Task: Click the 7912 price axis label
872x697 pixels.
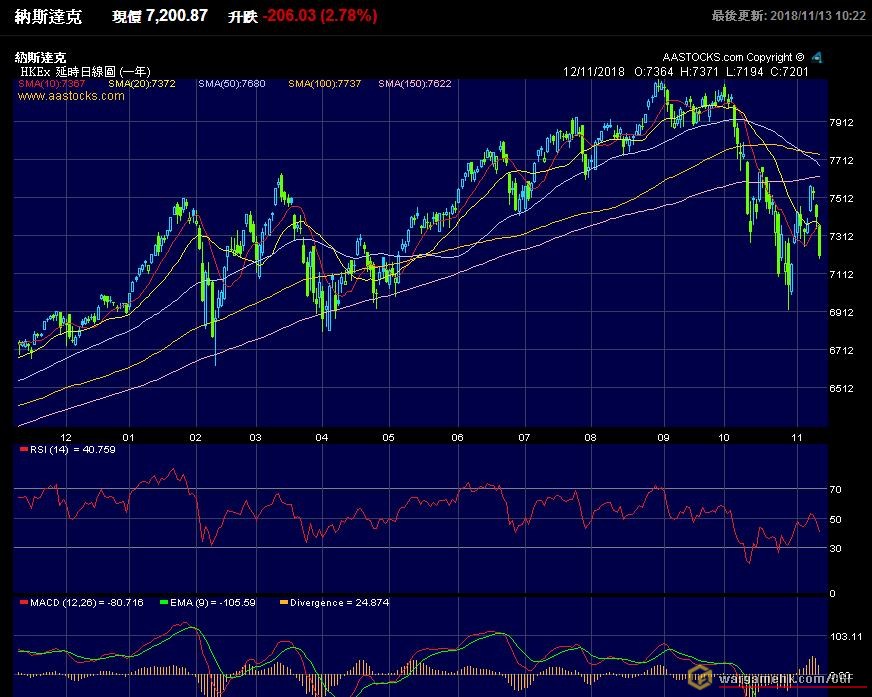Action: (841, 123)
